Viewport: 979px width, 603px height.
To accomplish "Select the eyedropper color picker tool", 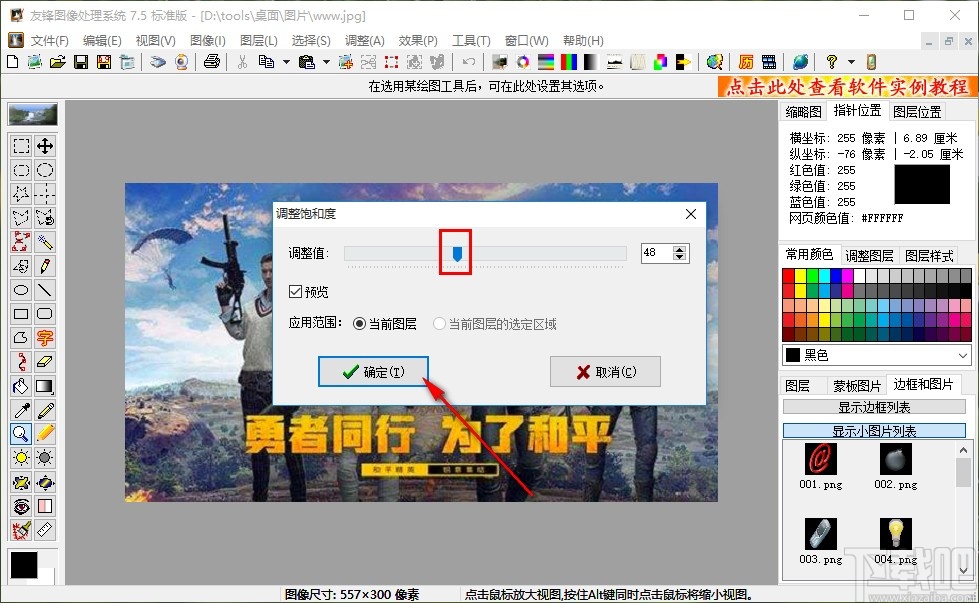I will 21,410.
